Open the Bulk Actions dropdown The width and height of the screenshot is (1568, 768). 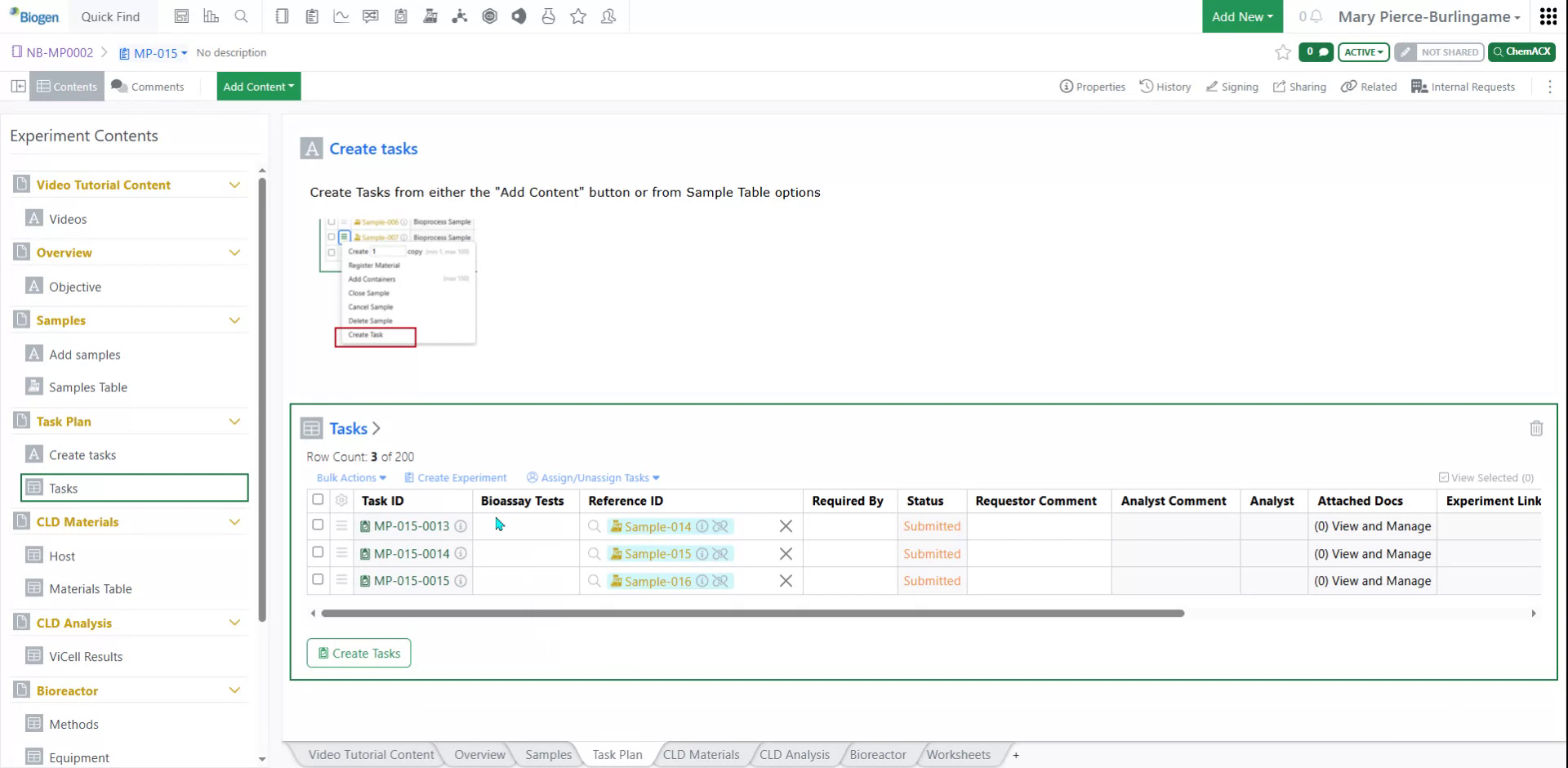[350, 477]
